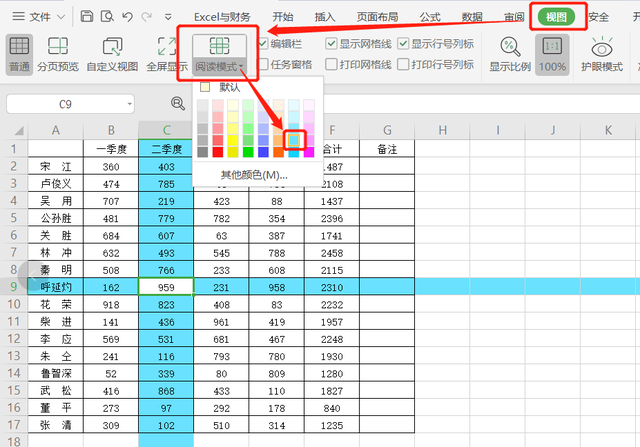Click the cell with value 2458

coord(332,253)
